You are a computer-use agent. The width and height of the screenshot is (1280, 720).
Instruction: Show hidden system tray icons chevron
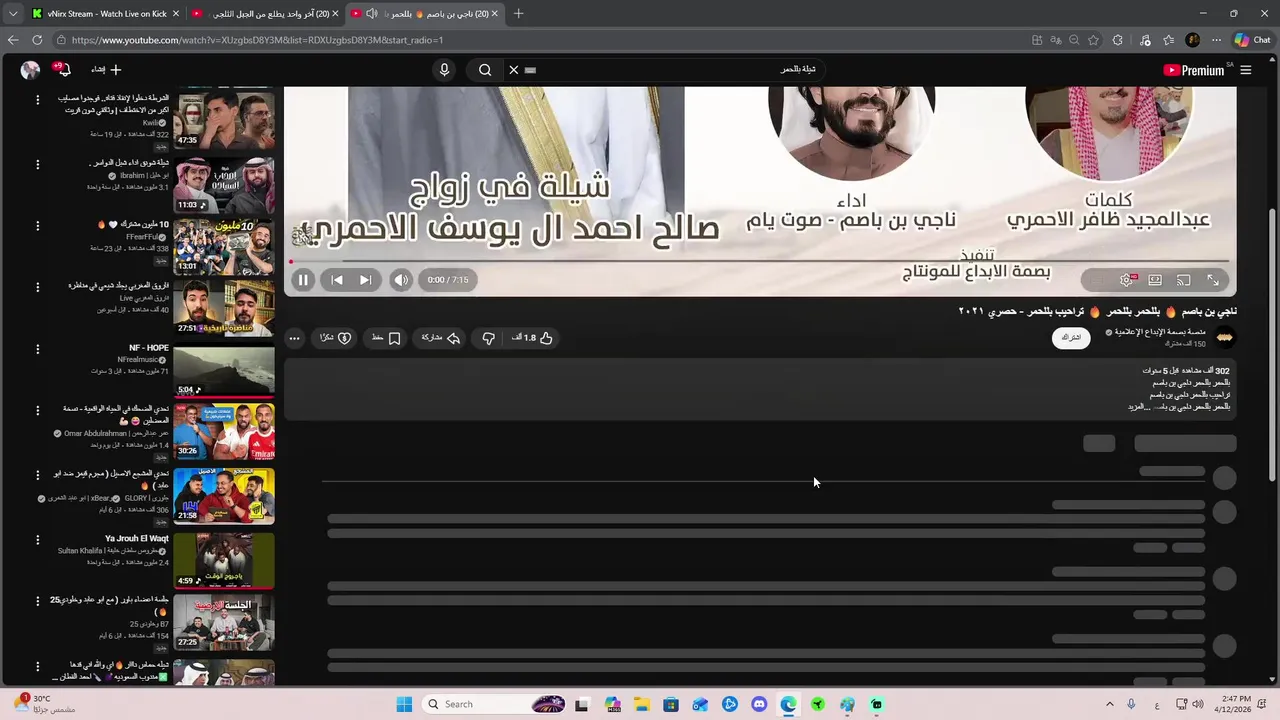click(x=1109, y=704)
